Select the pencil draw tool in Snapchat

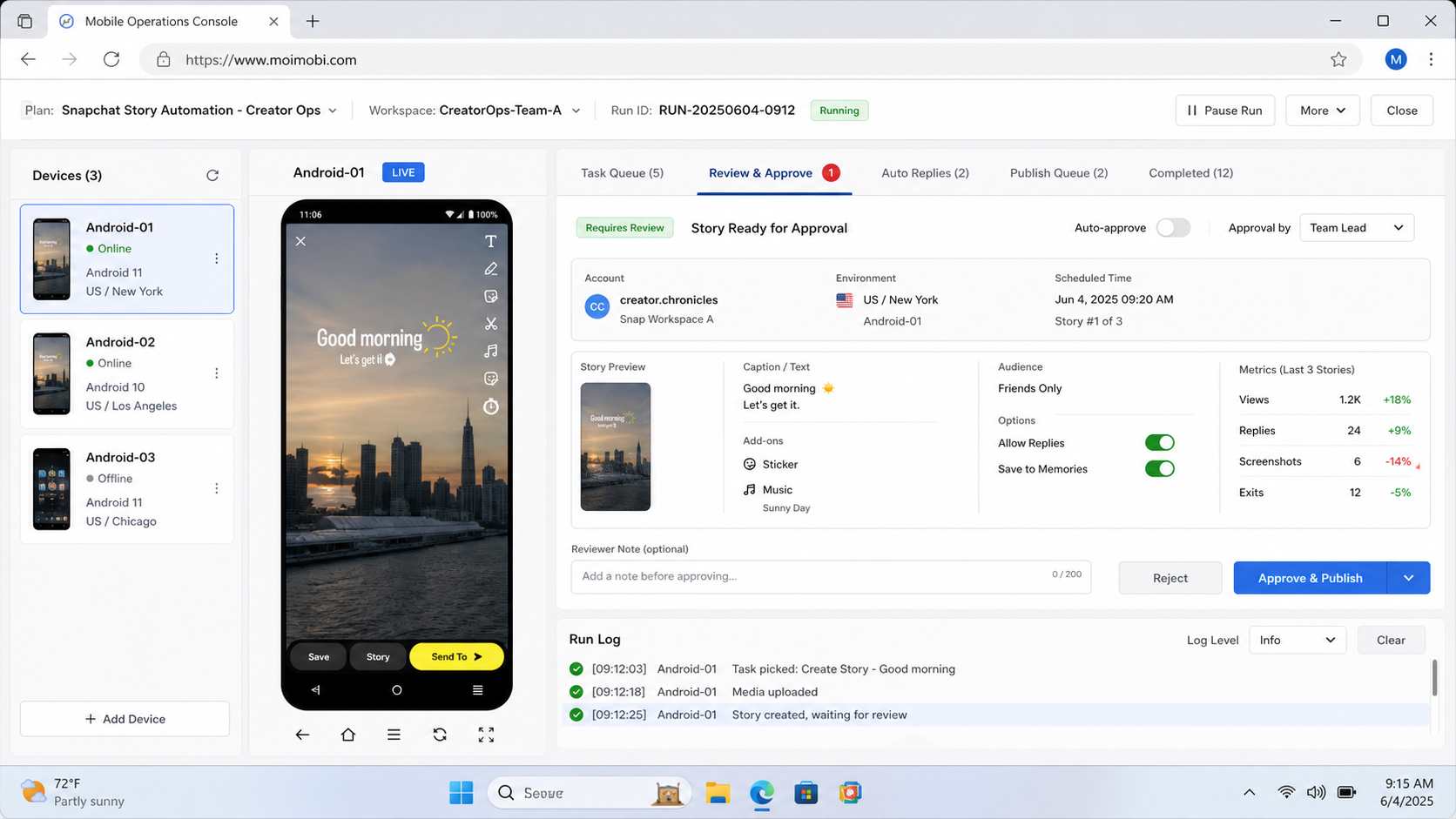point(491,269)
